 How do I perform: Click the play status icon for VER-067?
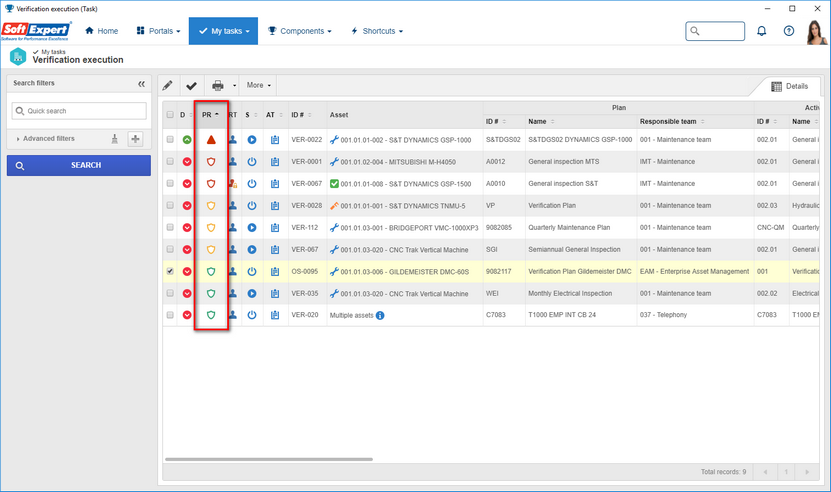252,250
